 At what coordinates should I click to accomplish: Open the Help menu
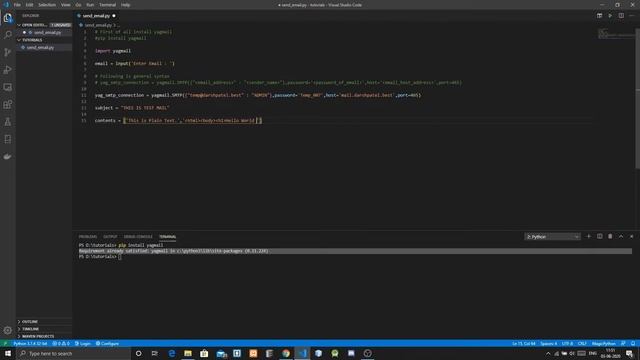tap(125, 5)
